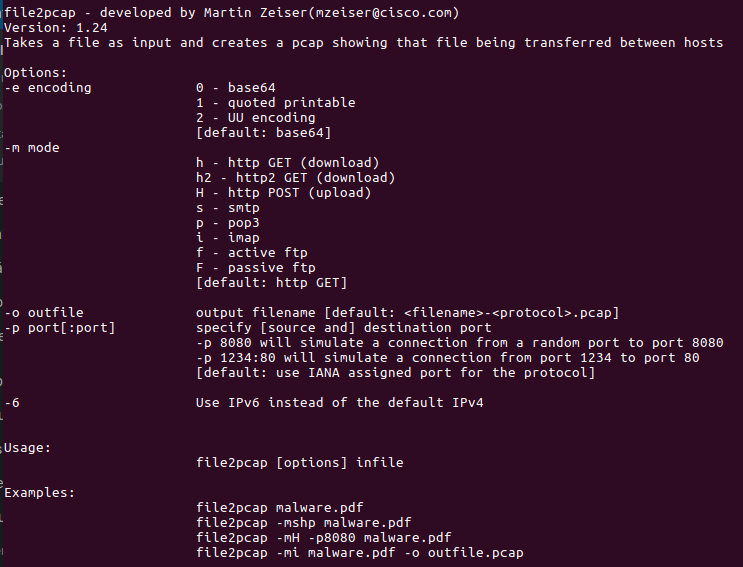The height and width of the screenshot is (567, 743).
Task: Click the -o outfile option label
Action: [44, 313]
